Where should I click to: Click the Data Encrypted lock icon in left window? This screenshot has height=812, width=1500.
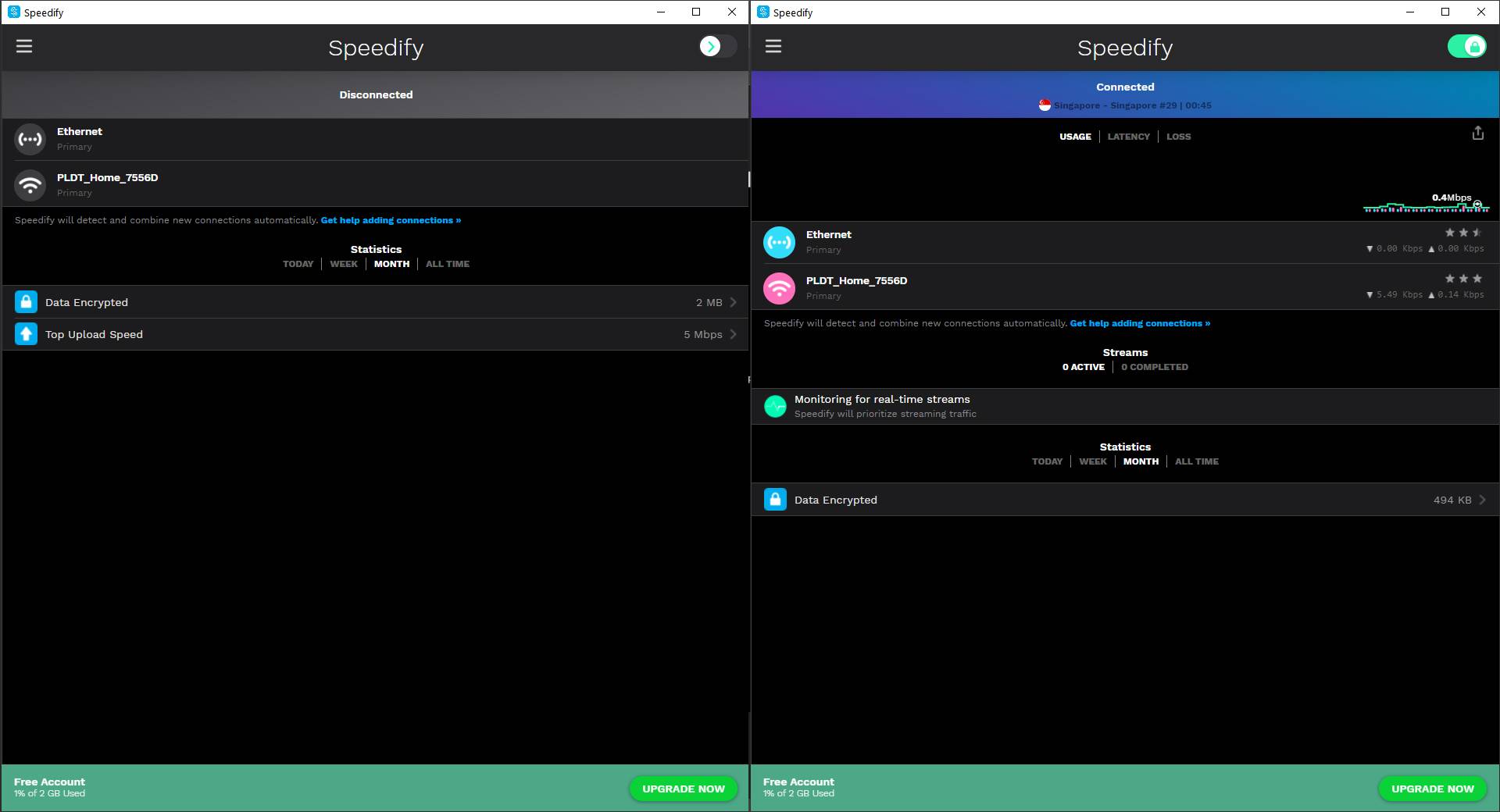coord(26,302)
